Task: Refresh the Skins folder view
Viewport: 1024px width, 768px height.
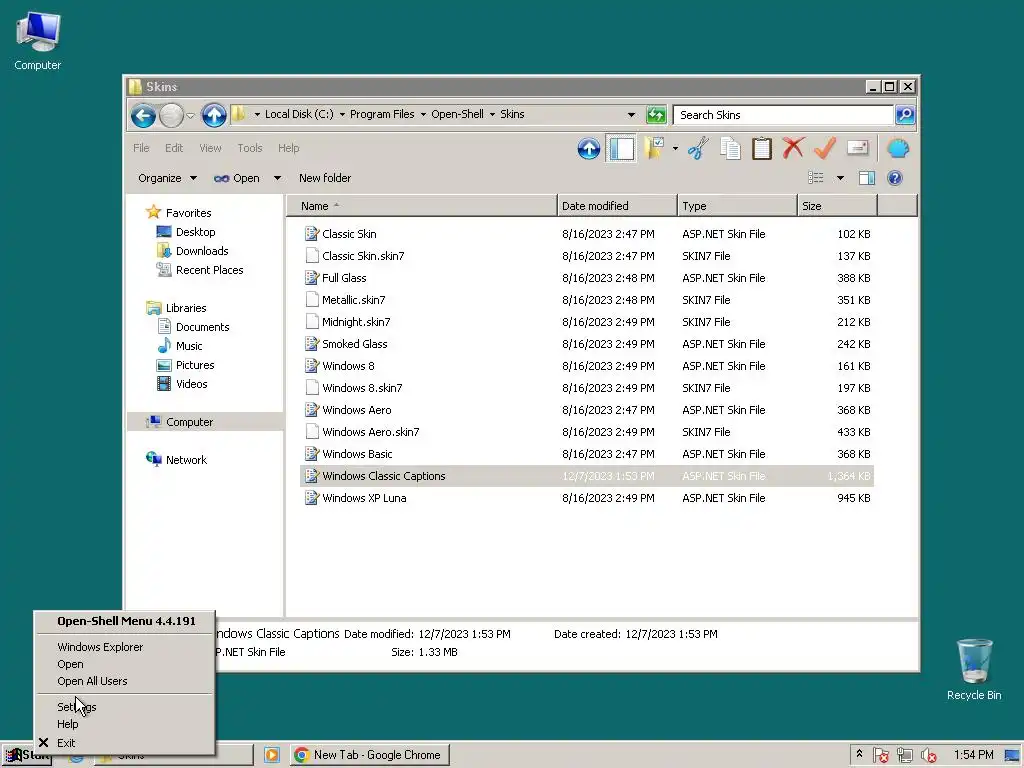Action: pyautogui.click(x=656, y=115)
